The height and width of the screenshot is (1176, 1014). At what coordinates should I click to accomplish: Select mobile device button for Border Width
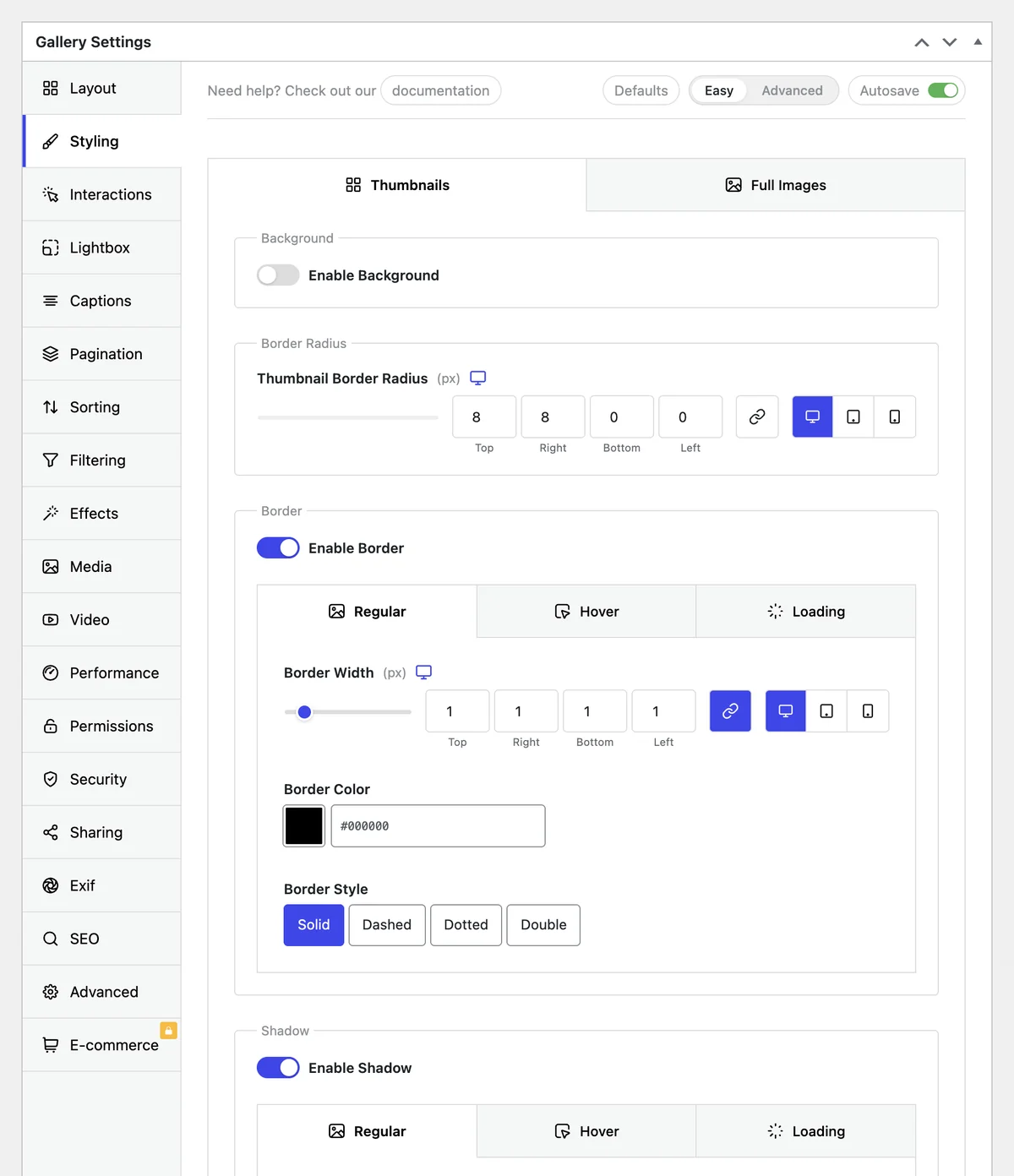click(868, 710)
